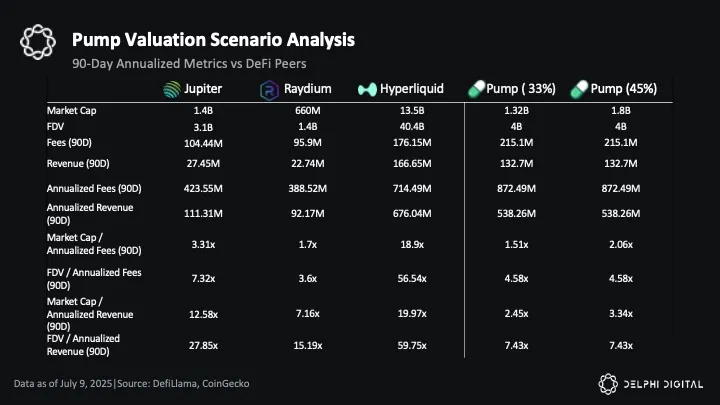Screen dimensions: 720x405
Task: Click the Annualized Fees (90D) row label
Action: click(94, 187)
